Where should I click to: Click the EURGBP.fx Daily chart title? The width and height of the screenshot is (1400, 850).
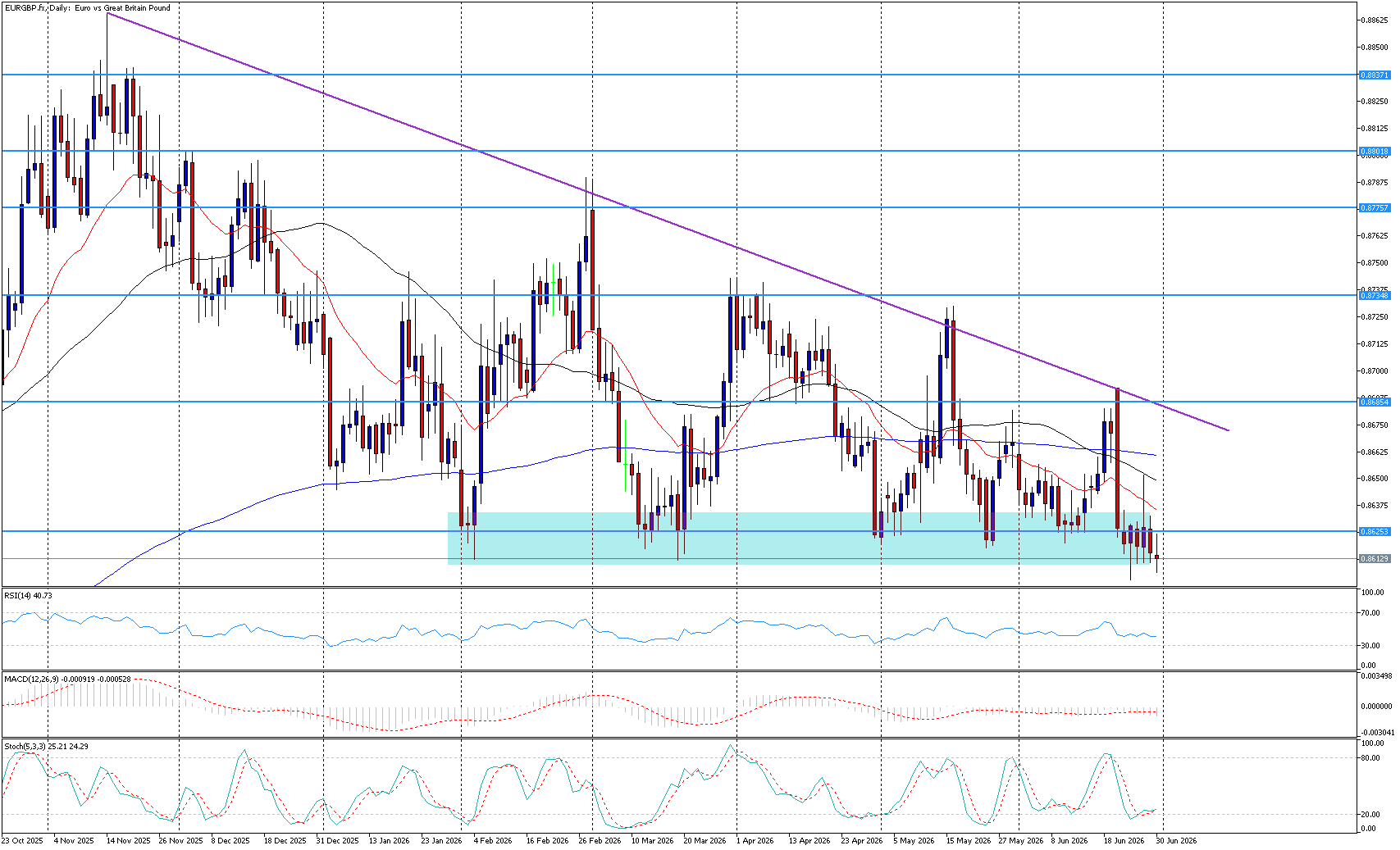click(x=87, y=7)
